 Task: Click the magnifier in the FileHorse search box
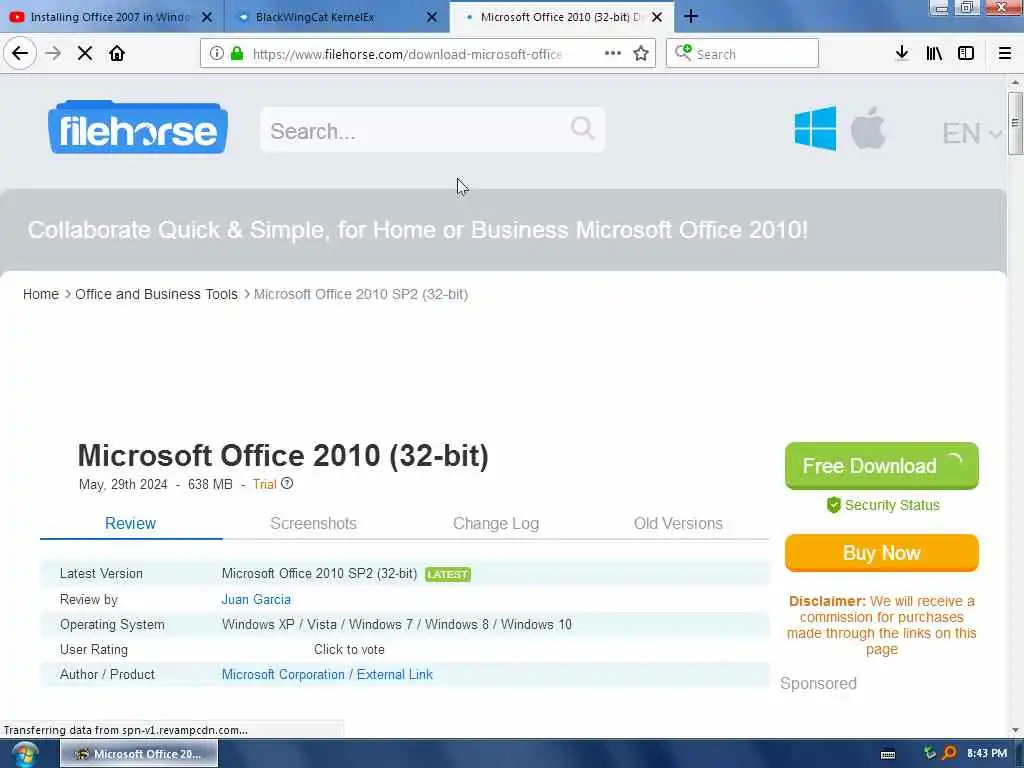582,128
